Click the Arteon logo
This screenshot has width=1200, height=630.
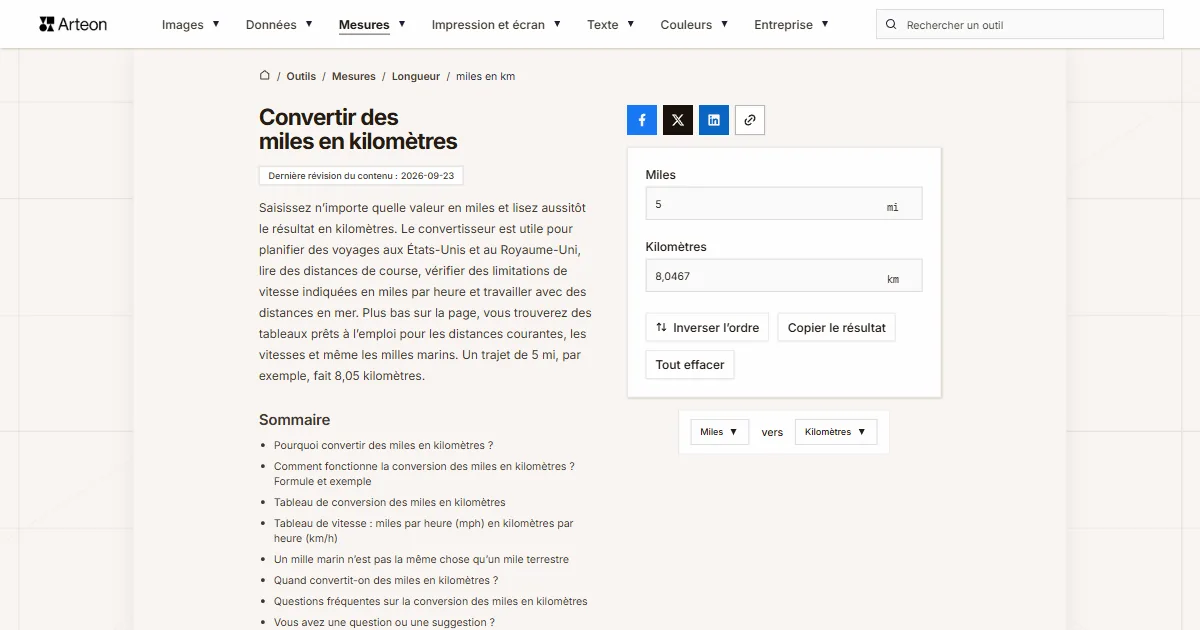[73, 24]
